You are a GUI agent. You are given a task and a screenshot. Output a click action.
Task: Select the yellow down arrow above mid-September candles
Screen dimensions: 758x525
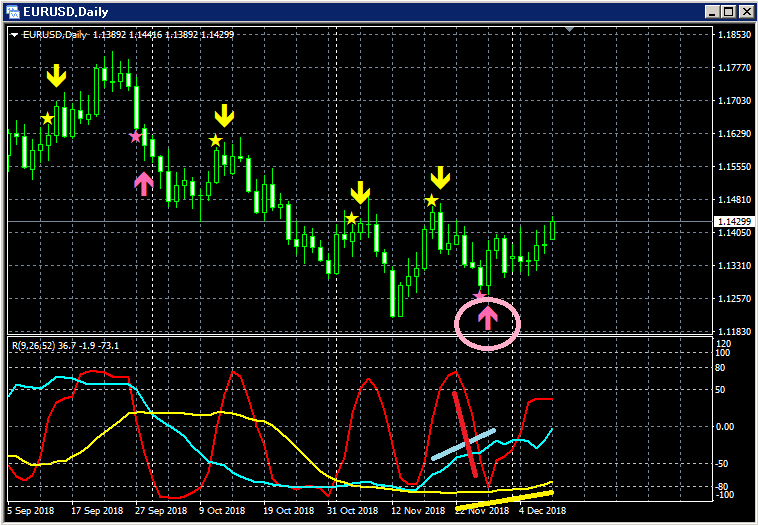coord(56,75)
